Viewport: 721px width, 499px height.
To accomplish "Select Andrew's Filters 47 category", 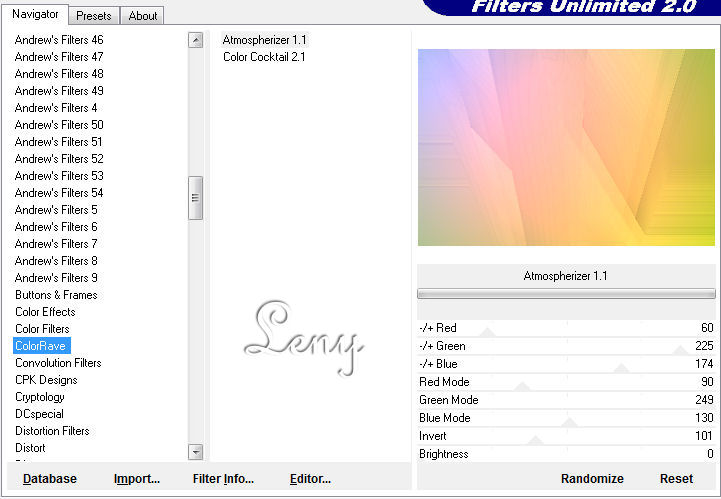I will tap(59, 57).
